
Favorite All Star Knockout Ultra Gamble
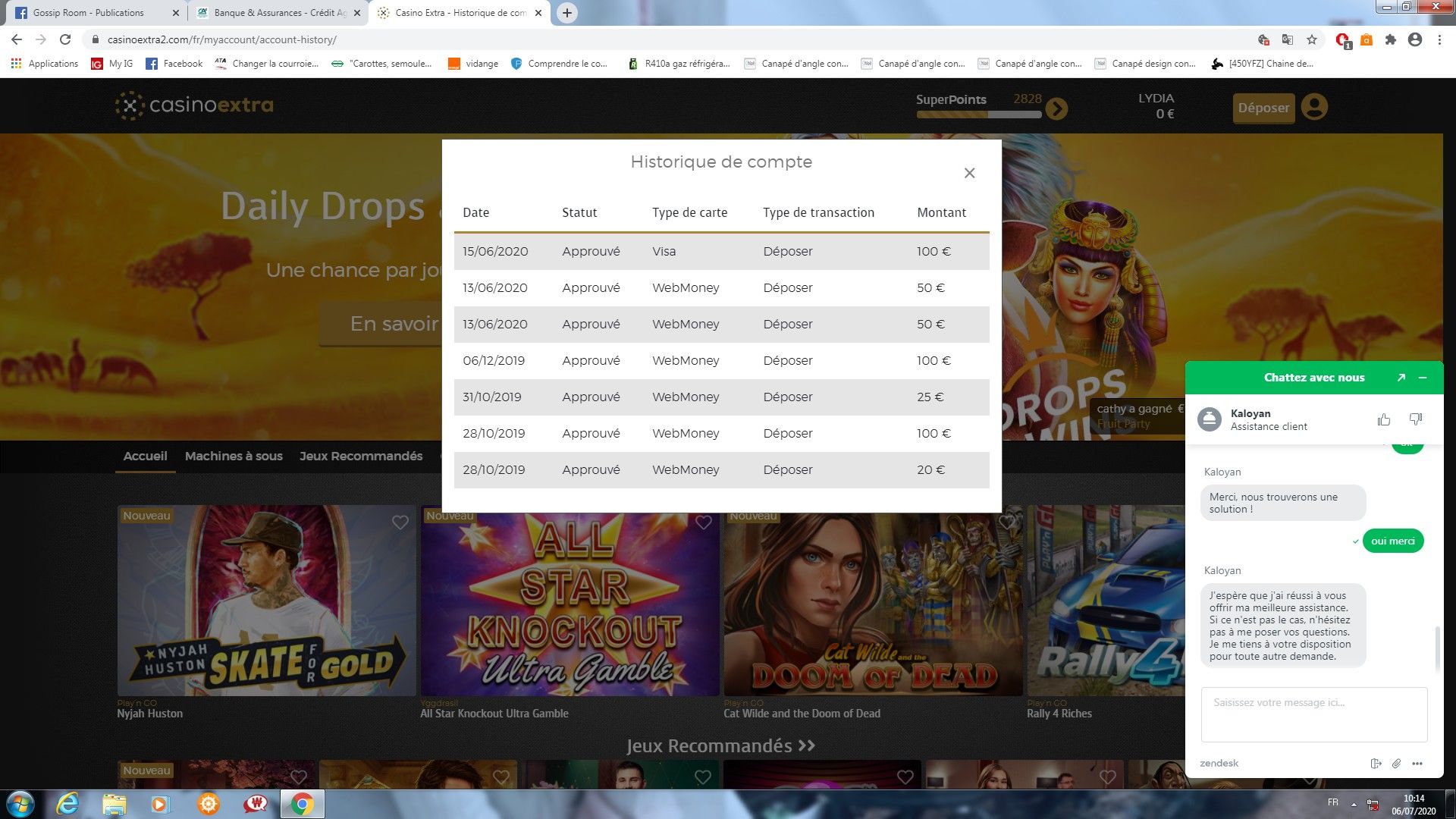tap(704, 522)
